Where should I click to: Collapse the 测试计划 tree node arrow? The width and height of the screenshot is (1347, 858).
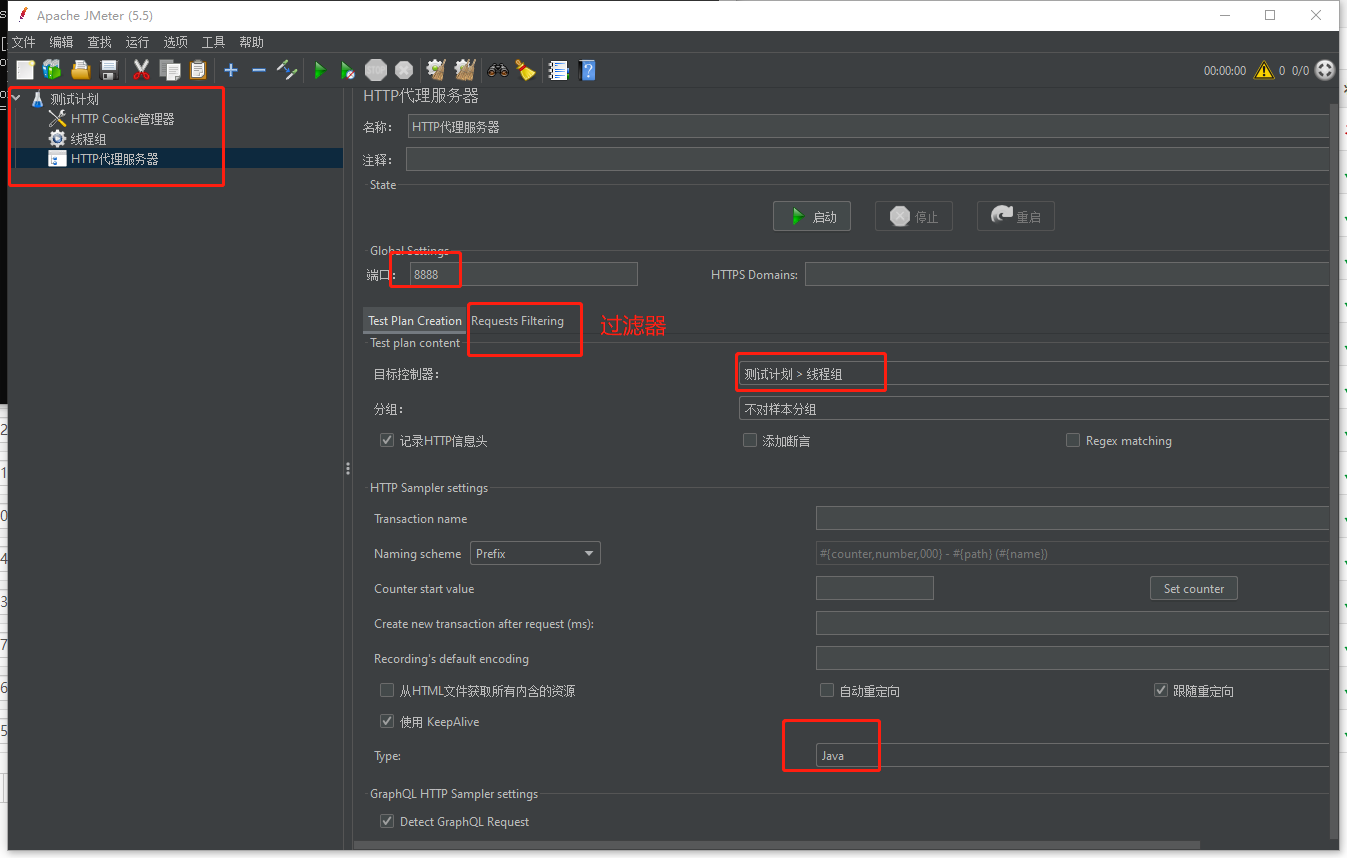[x=17, y=98]
